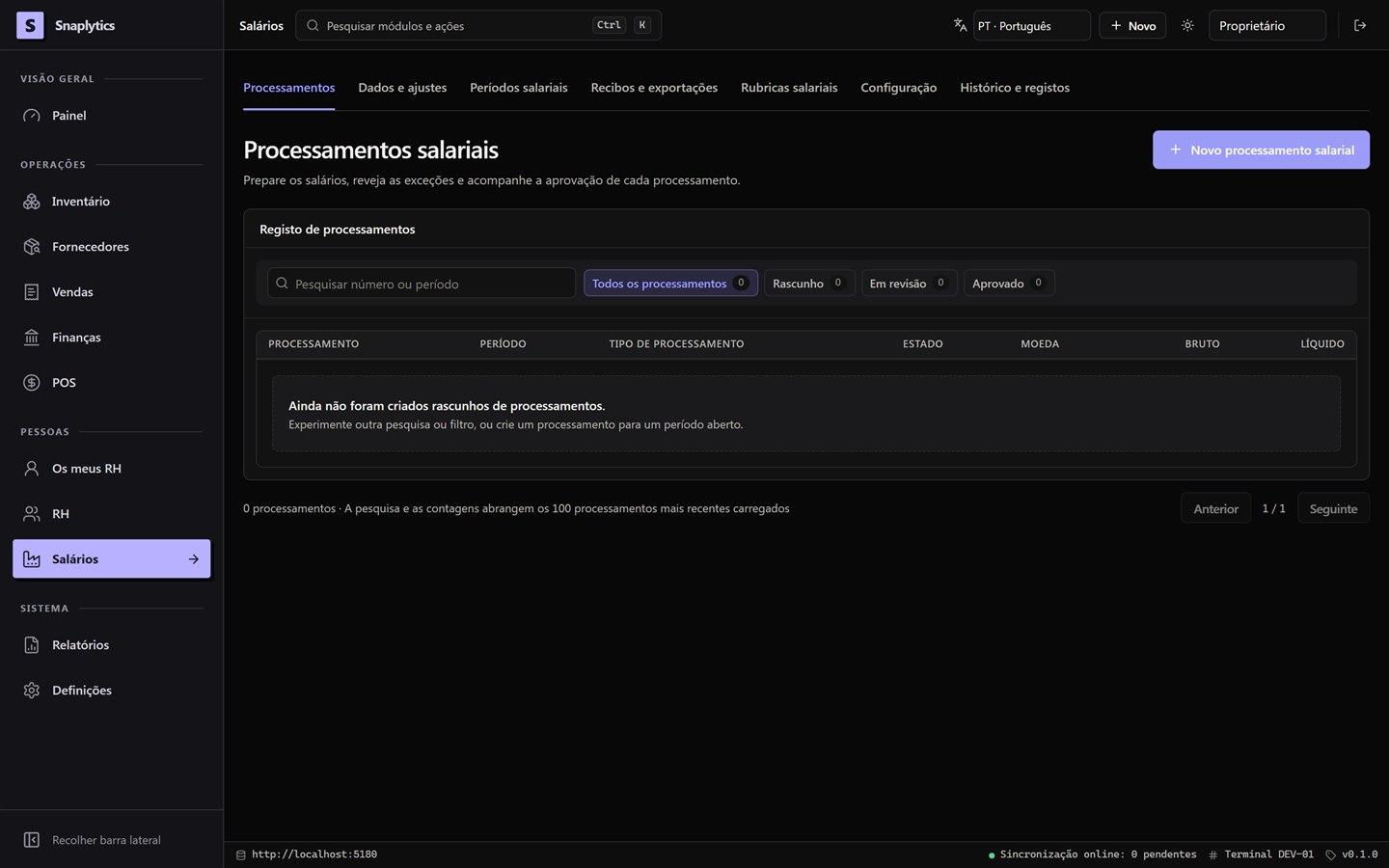
Task: Open the Recibos e exportações tab
Action: (x=654, y=88)
